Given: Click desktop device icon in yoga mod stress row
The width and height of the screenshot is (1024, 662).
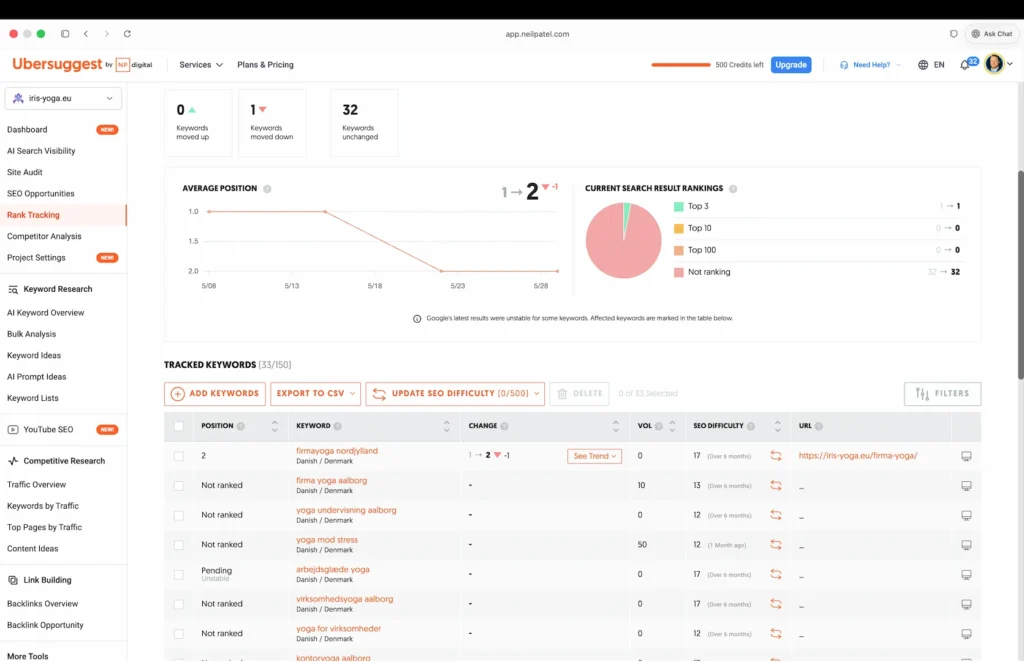Looking at the screenshot, I should (x=967, y=544).
